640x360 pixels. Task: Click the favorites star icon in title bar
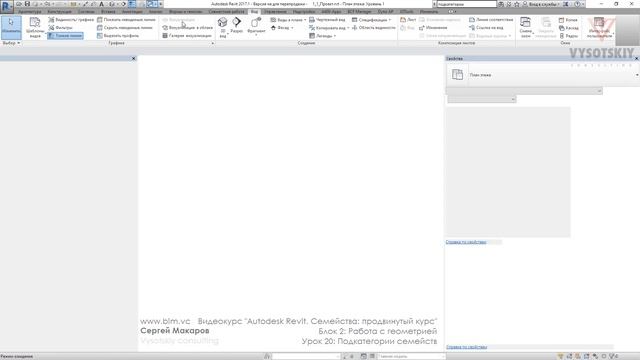tap(517, 4)
